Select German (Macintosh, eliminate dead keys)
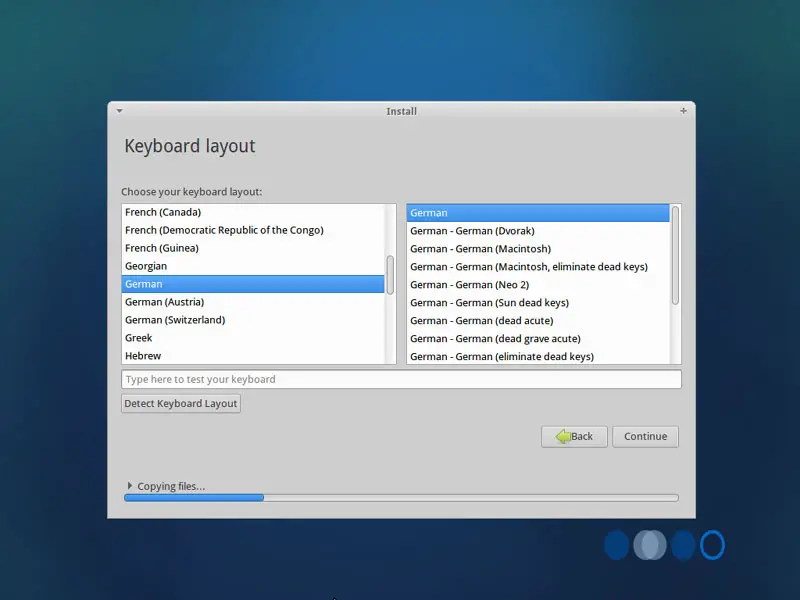 pyautogui.click(x=538, y=267)
